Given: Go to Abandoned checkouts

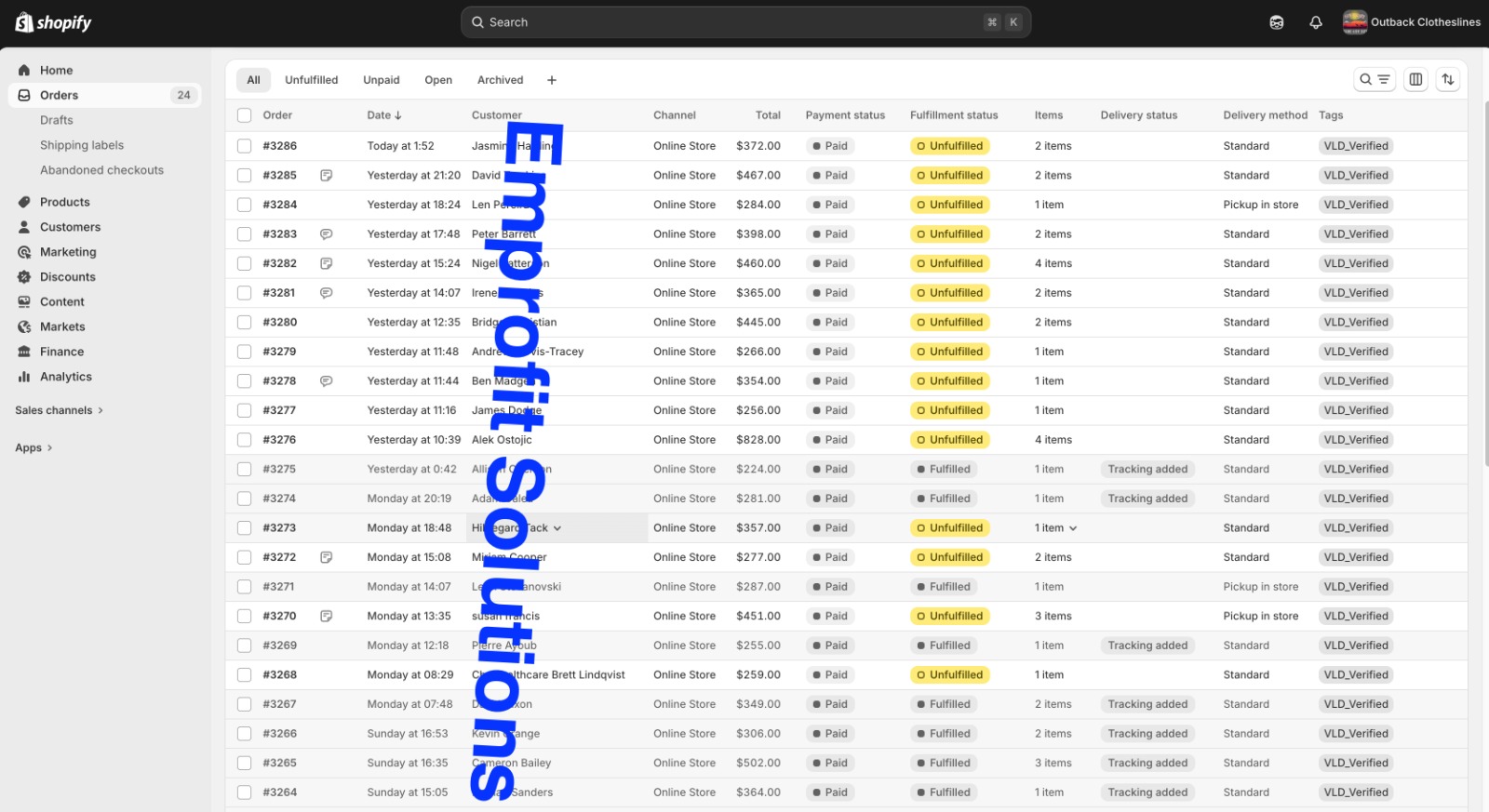Looking at the screenshot, I should pyautogui.click(x=101, y=170).
